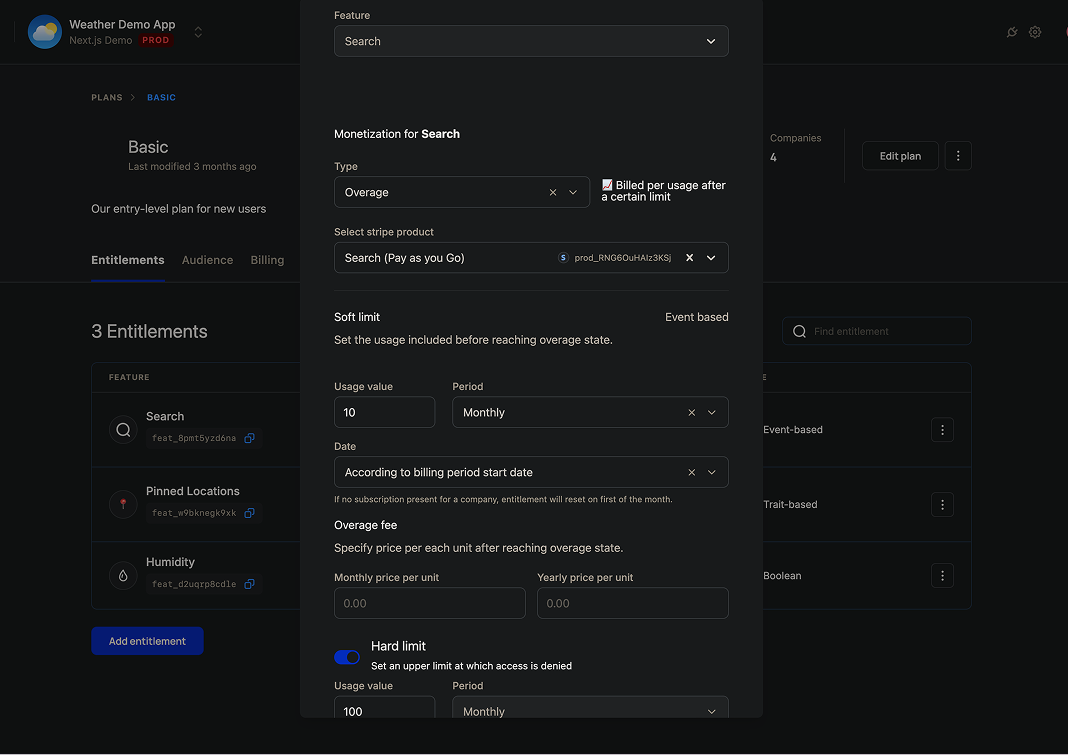Open the soft limit Period dropdown
The width and height of the screenshot is (1068, 755).
[x=712, y=413]
